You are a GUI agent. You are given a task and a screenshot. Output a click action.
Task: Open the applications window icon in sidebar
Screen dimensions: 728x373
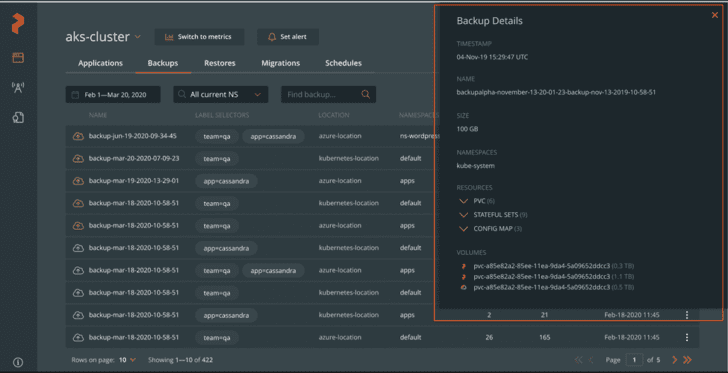pos(18,58)
